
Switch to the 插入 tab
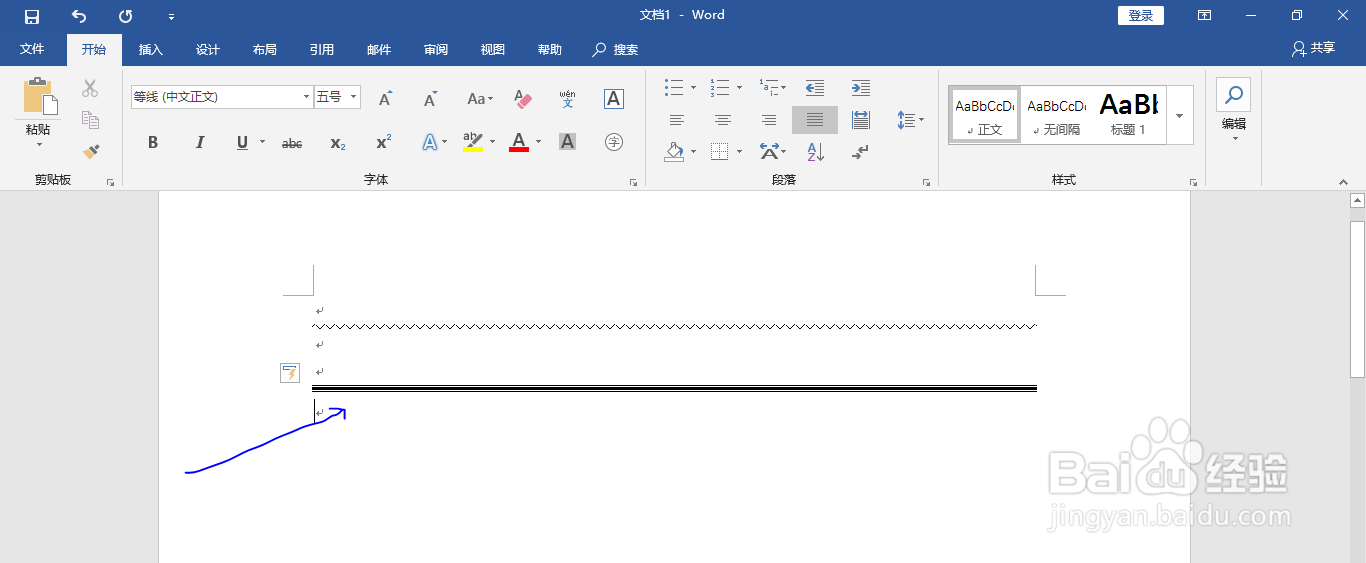[150, 50]
